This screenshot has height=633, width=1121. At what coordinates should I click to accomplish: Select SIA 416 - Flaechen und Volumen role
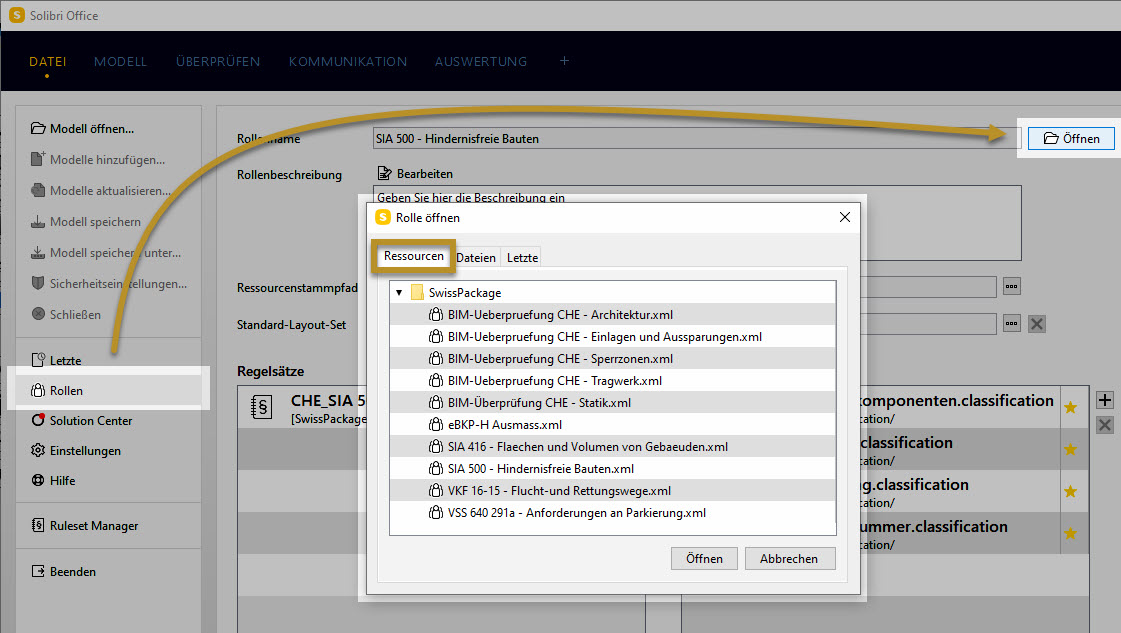613,446
